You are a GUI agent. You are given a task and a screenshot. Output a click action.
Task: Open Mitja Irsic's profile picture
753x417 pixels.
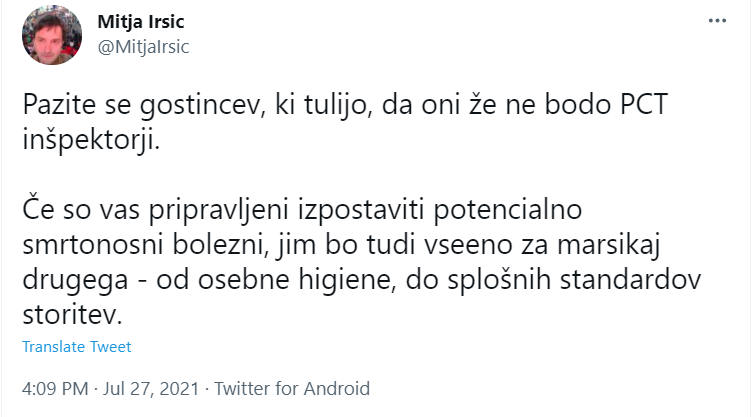[52, 35]
